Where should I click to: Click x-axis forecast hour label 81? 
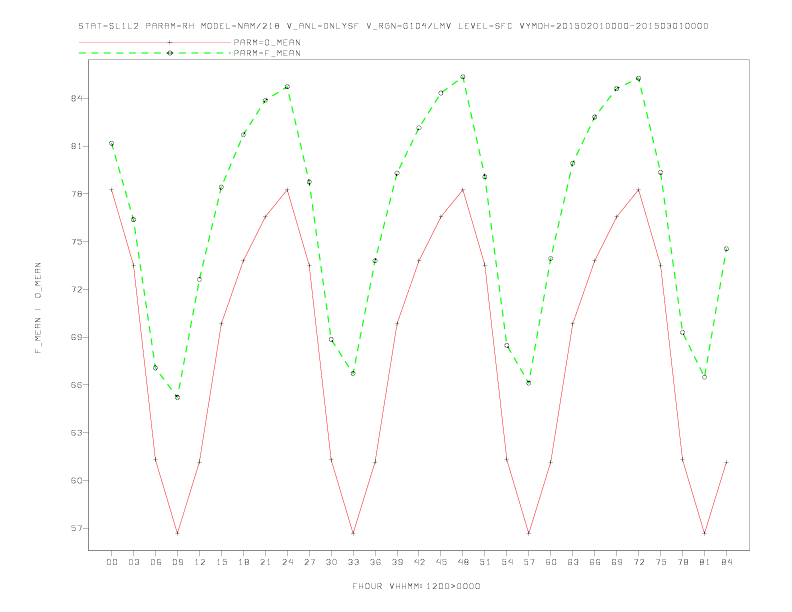pos(705,562)
